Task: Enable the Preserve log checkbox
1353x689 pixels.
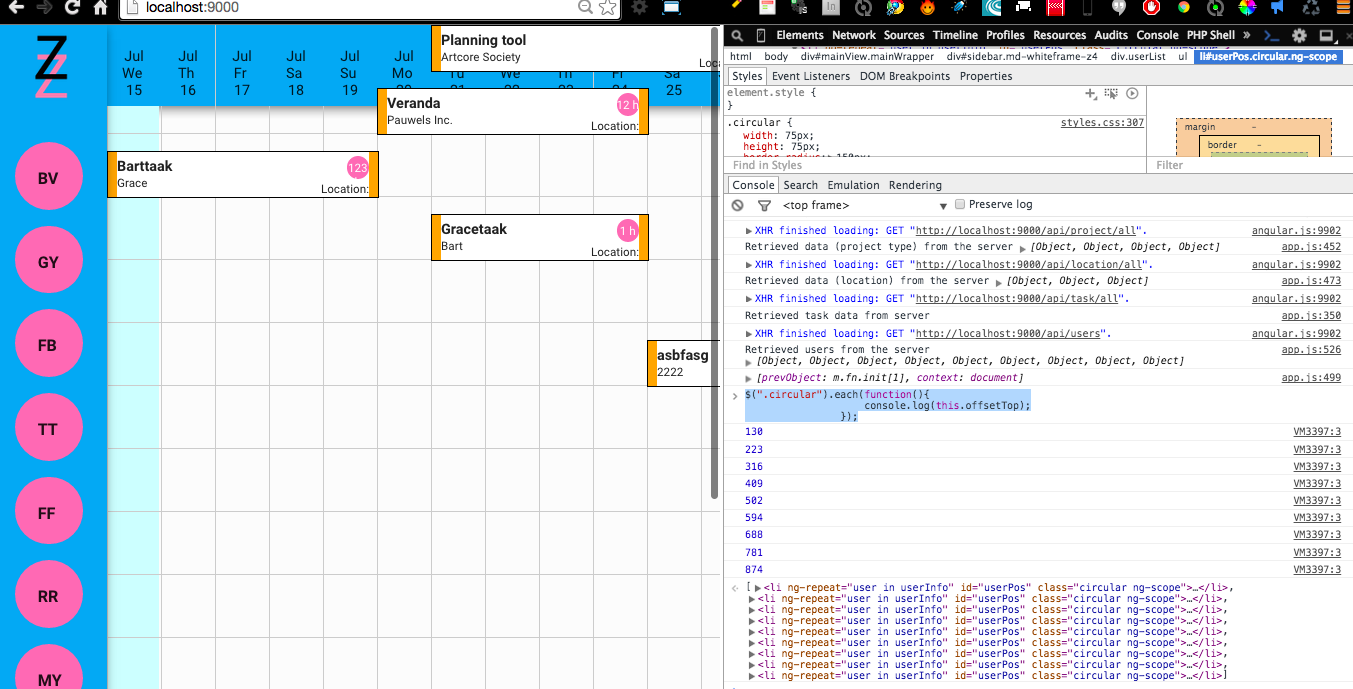Action: click(x=960, y=204)
